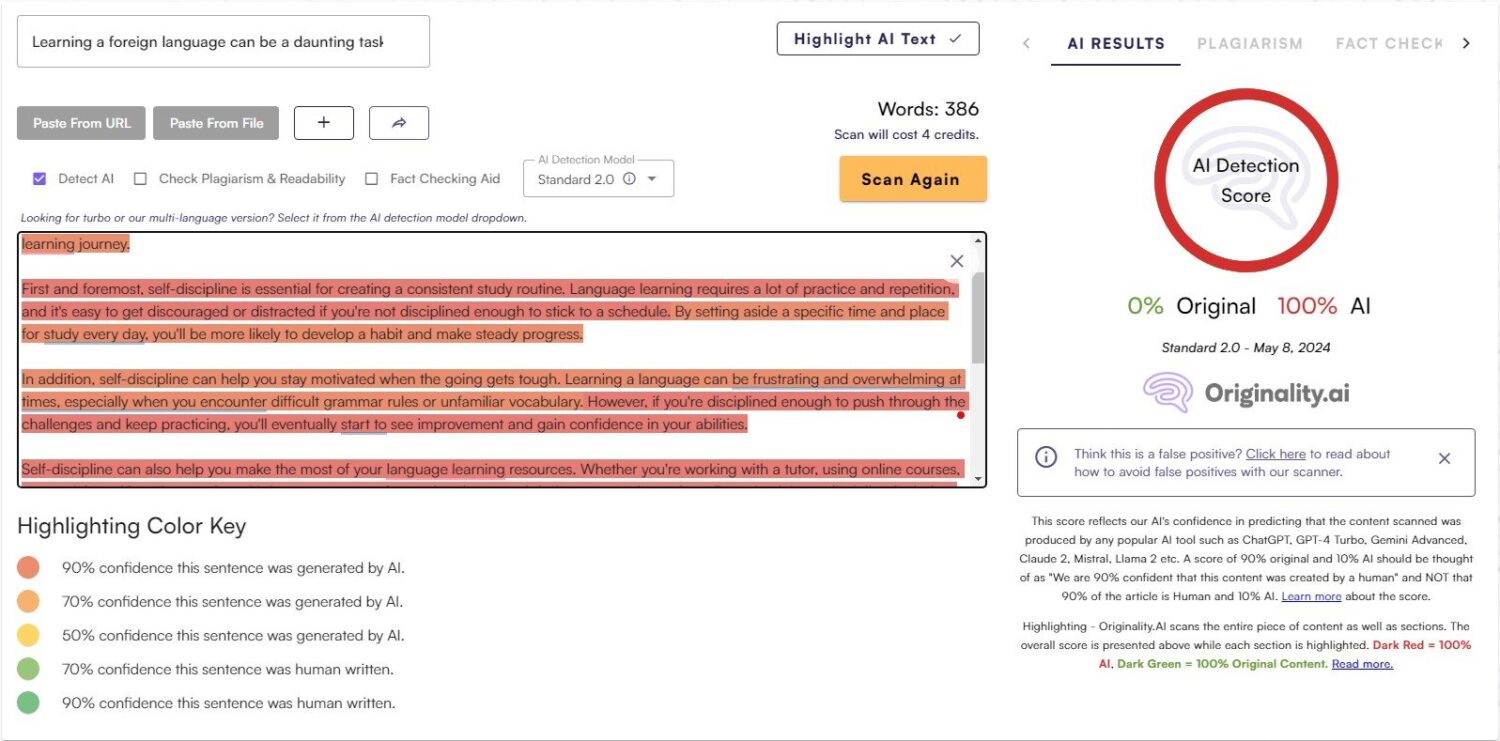The width and height of the screenshot is (1500, 741).
Task: Toggle the Highlight AI Text button
Action: [877, 39]
